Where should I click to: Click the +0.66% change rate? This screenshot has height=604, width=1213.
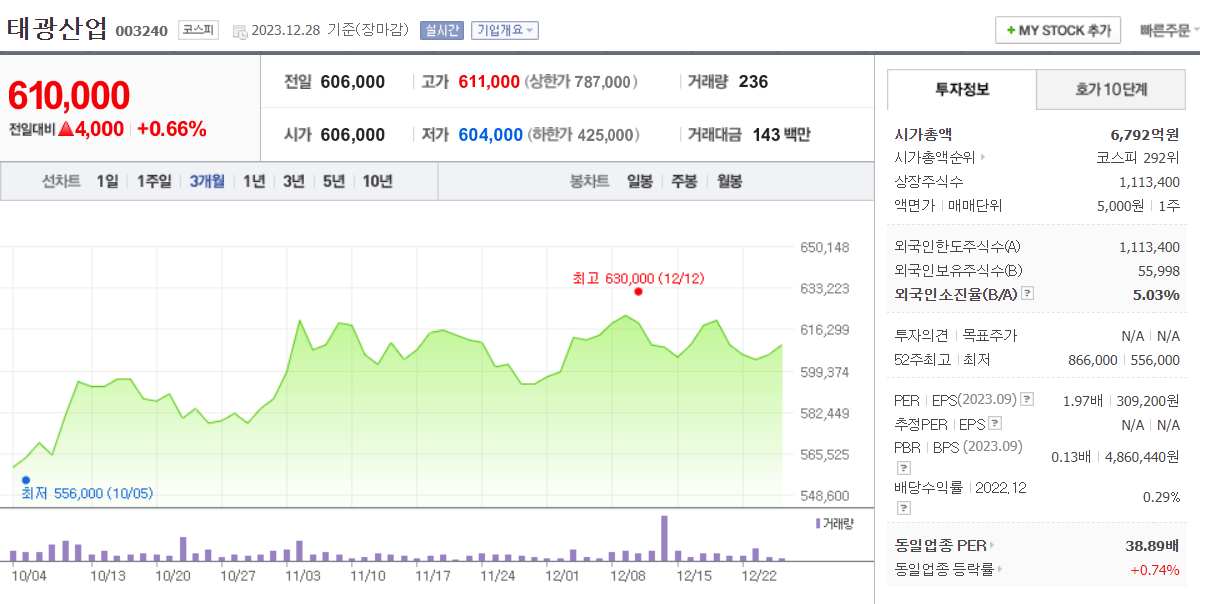click(x=172, y=129)
